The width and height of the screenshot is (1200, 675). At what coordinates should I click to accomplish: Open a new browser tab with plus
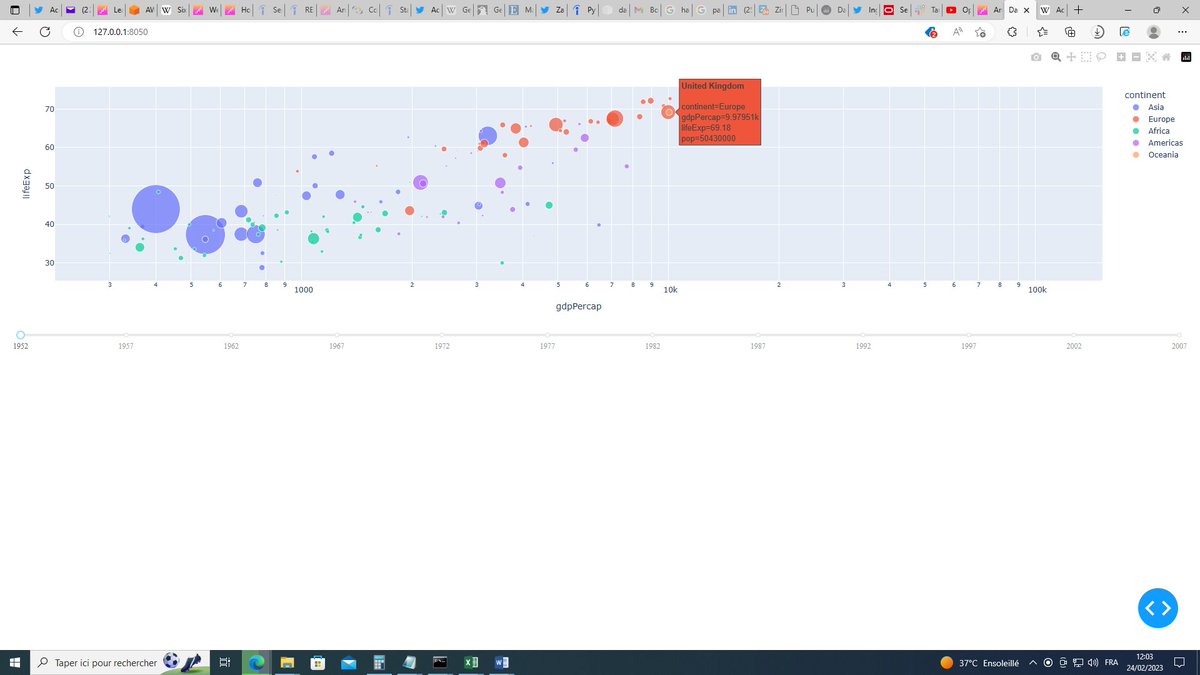(1078, 10)
